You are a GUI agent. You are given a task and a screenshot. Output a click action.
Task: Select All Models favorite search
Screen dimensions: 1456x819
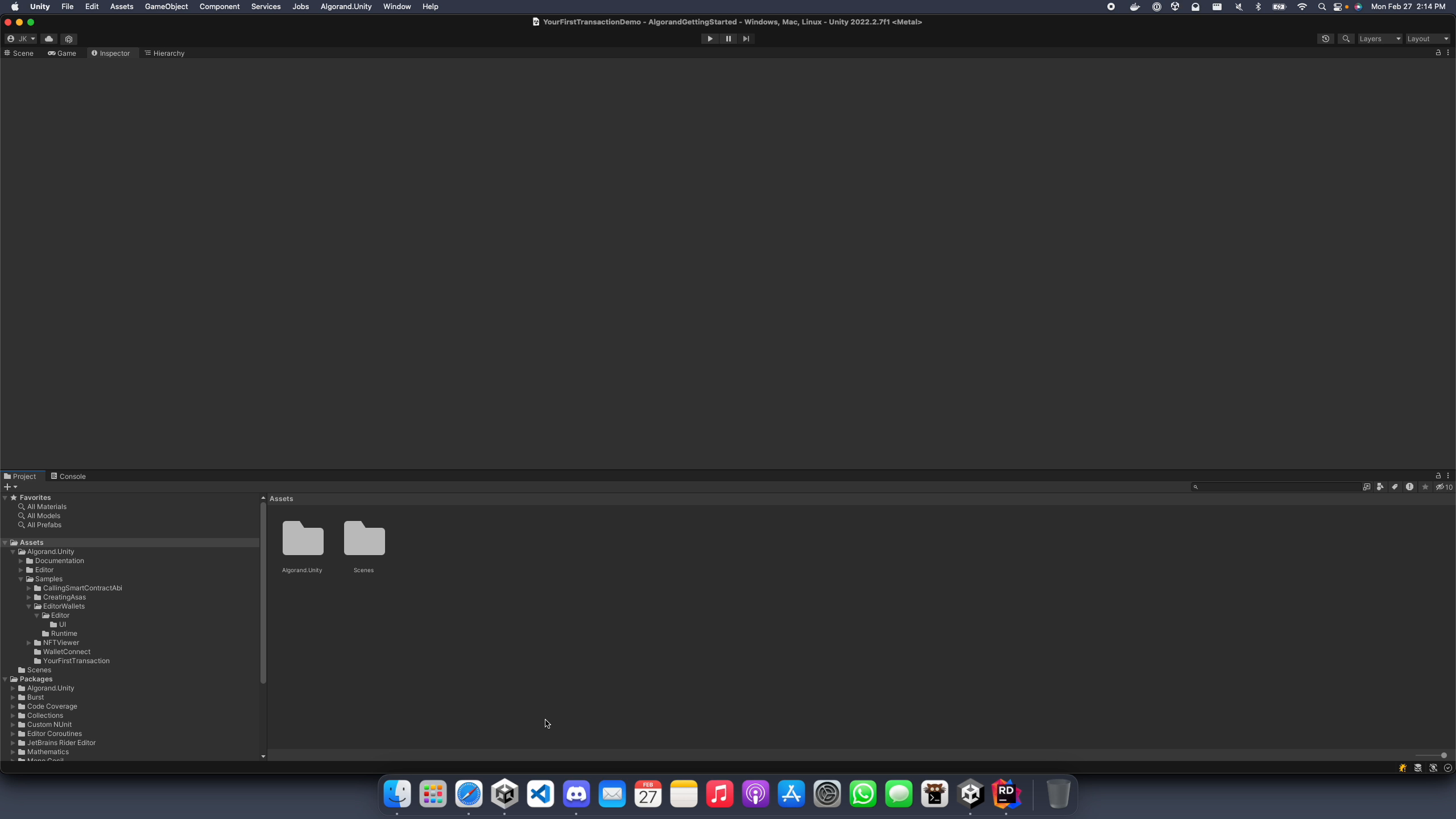43,516
